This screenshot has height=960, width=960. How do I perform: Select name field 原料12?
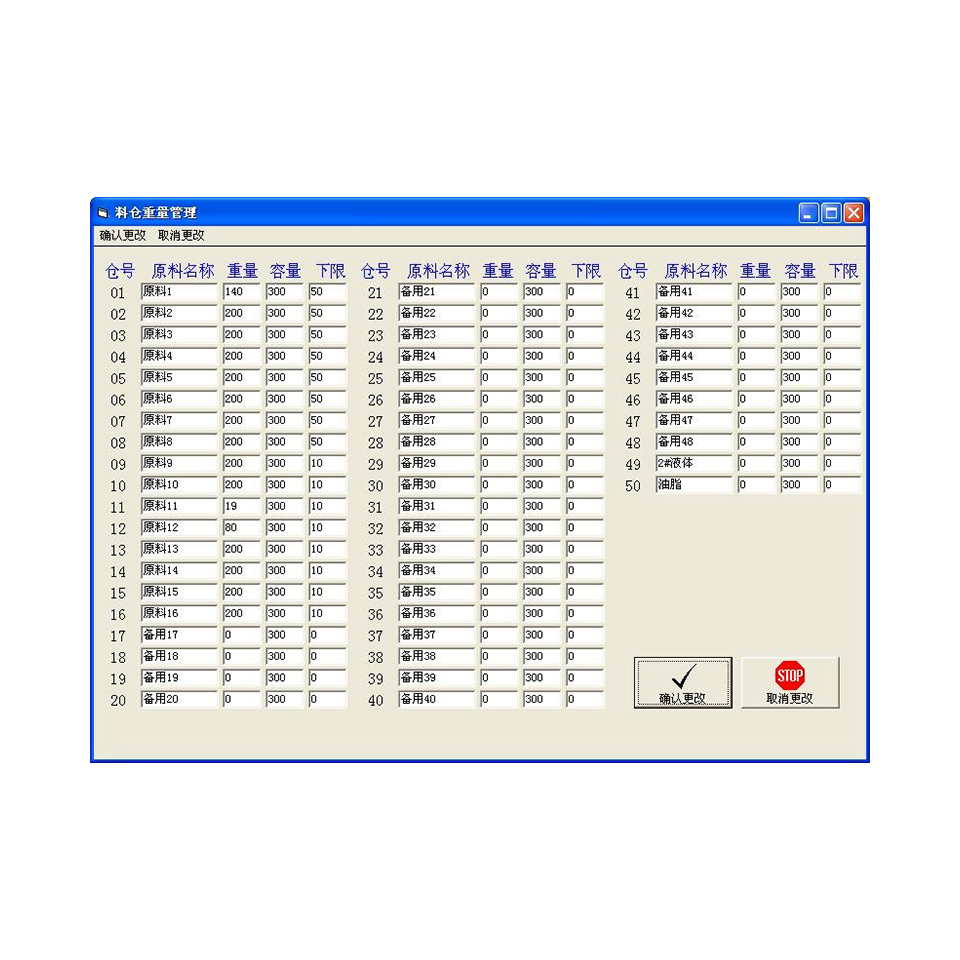[179, 528]
